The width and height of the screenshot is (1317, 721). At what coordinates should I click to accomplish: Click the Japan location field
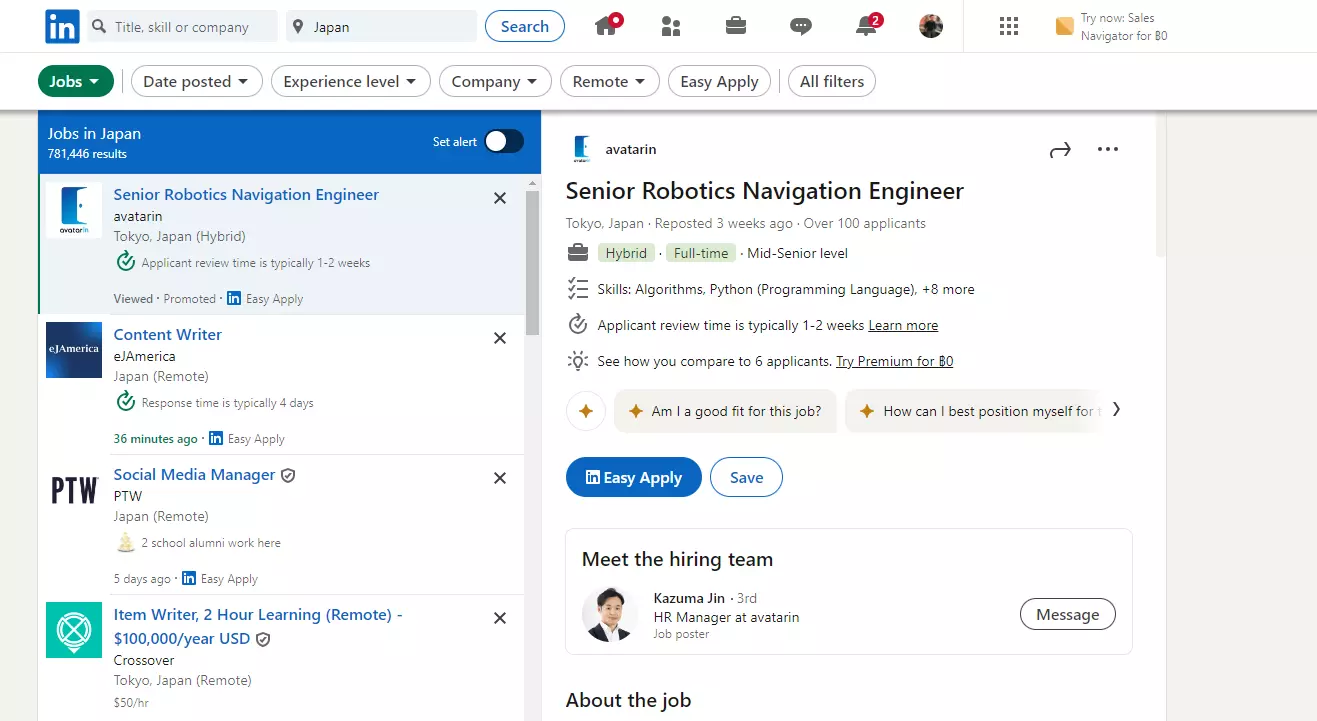click(x=381, y=27)
